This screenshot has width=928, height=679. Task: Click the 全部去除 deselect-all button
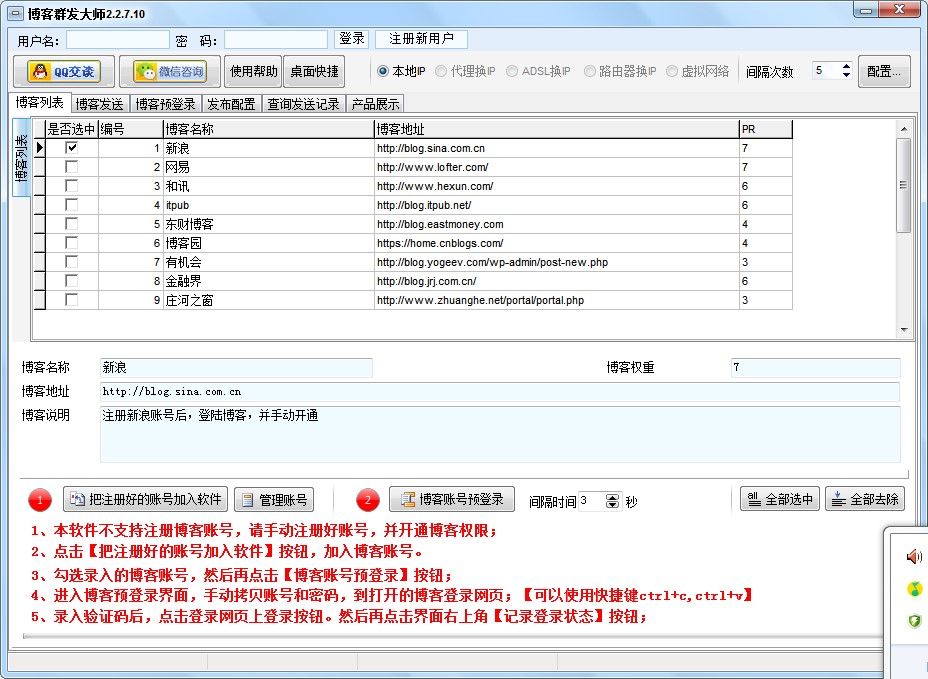[x=864, y=499]
